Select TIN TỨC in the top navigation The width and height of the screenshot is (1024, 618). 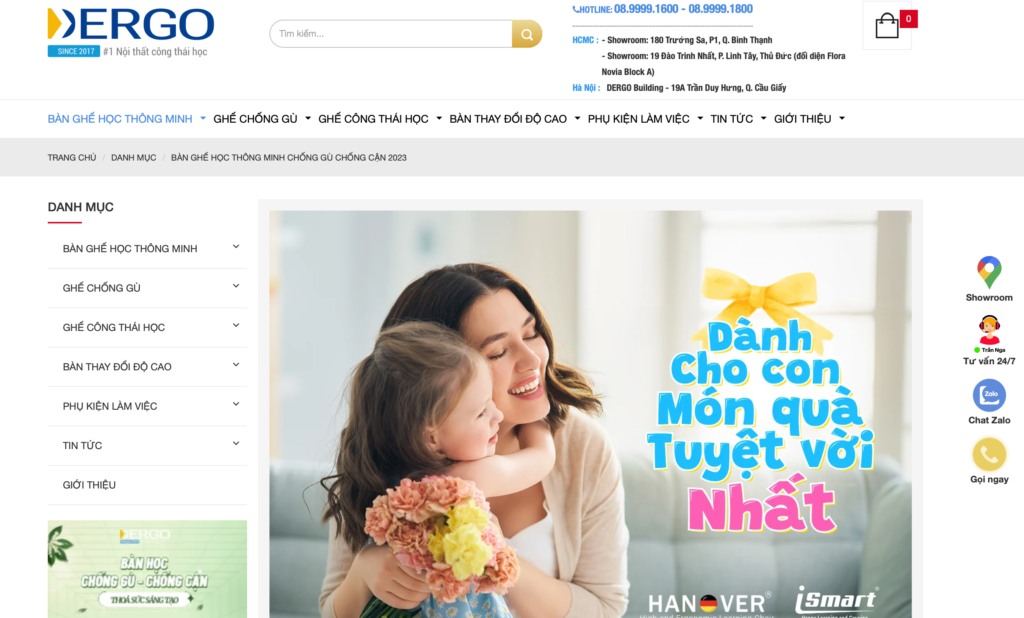(737, 119)
